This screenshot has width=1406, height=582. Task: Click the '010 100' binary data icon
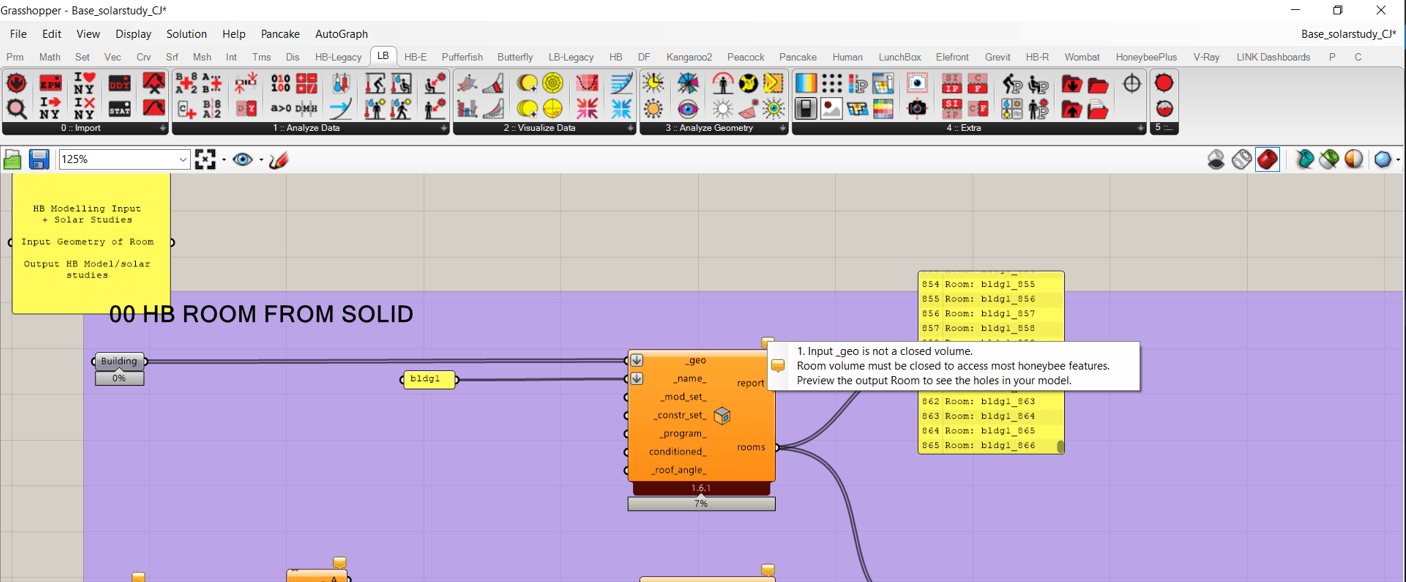click(281, 83)
